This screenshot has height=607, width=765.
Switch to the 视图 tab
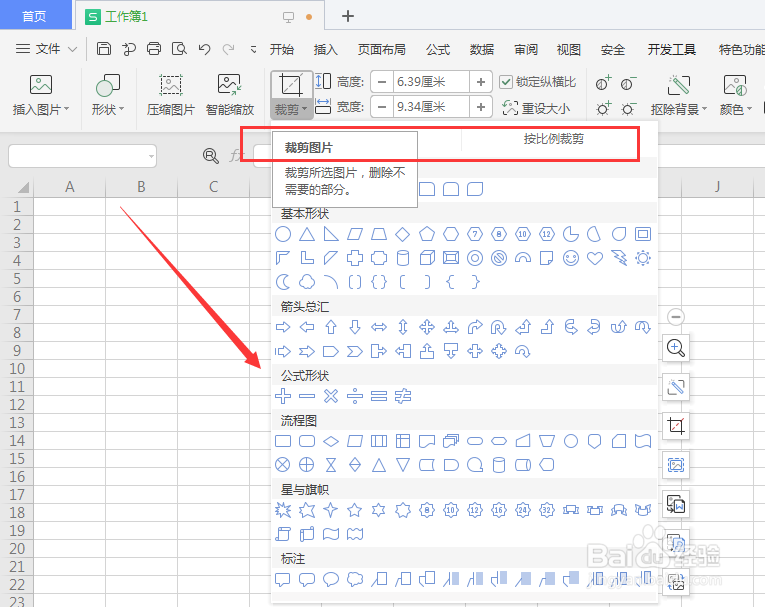click(569, 49)
